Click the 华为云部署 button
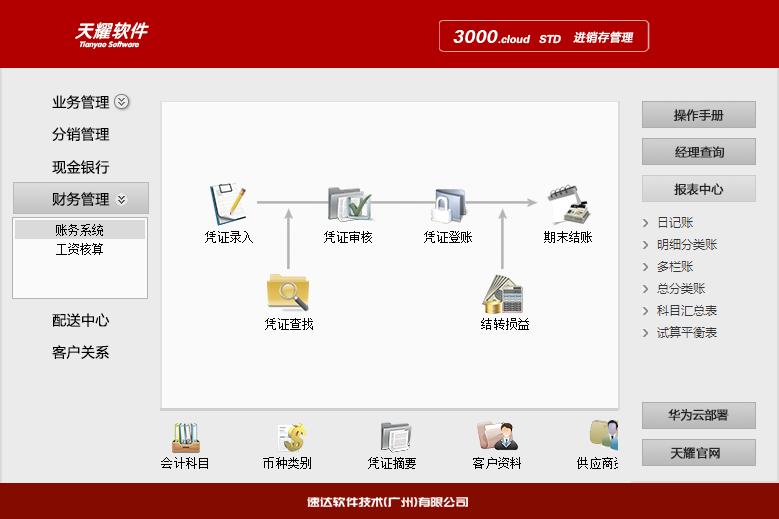 (698, 416)
